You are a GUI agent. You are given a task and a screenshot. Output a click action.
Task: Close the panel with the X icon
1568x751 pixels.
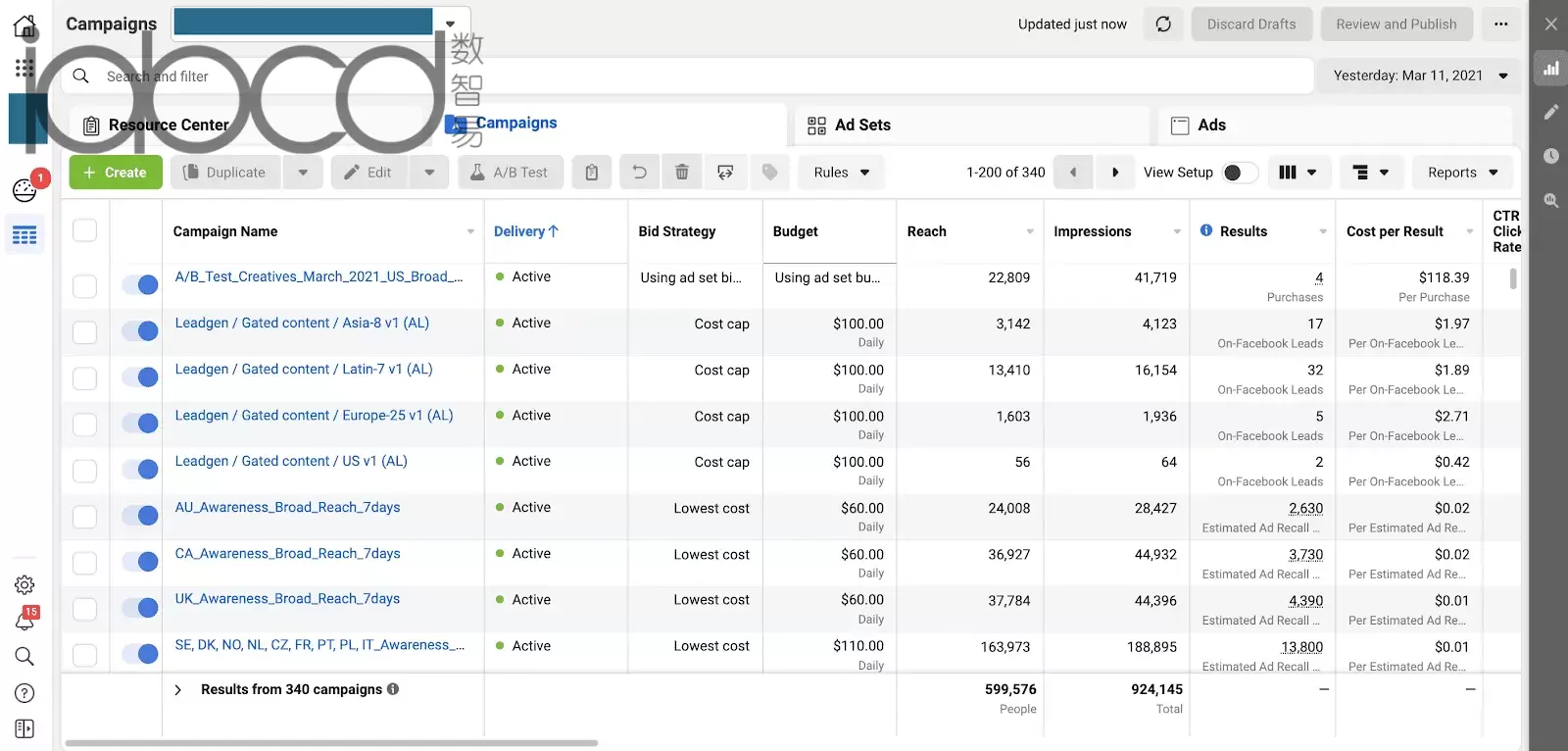pos(1550,24)
